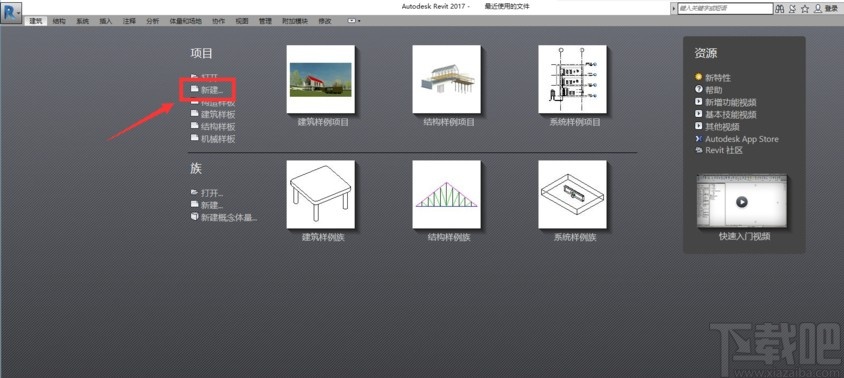The width and height of the screenshot is (844, 378).
Task: Open the 结构样例族 truss thumbnail
Action: [446, 194]
